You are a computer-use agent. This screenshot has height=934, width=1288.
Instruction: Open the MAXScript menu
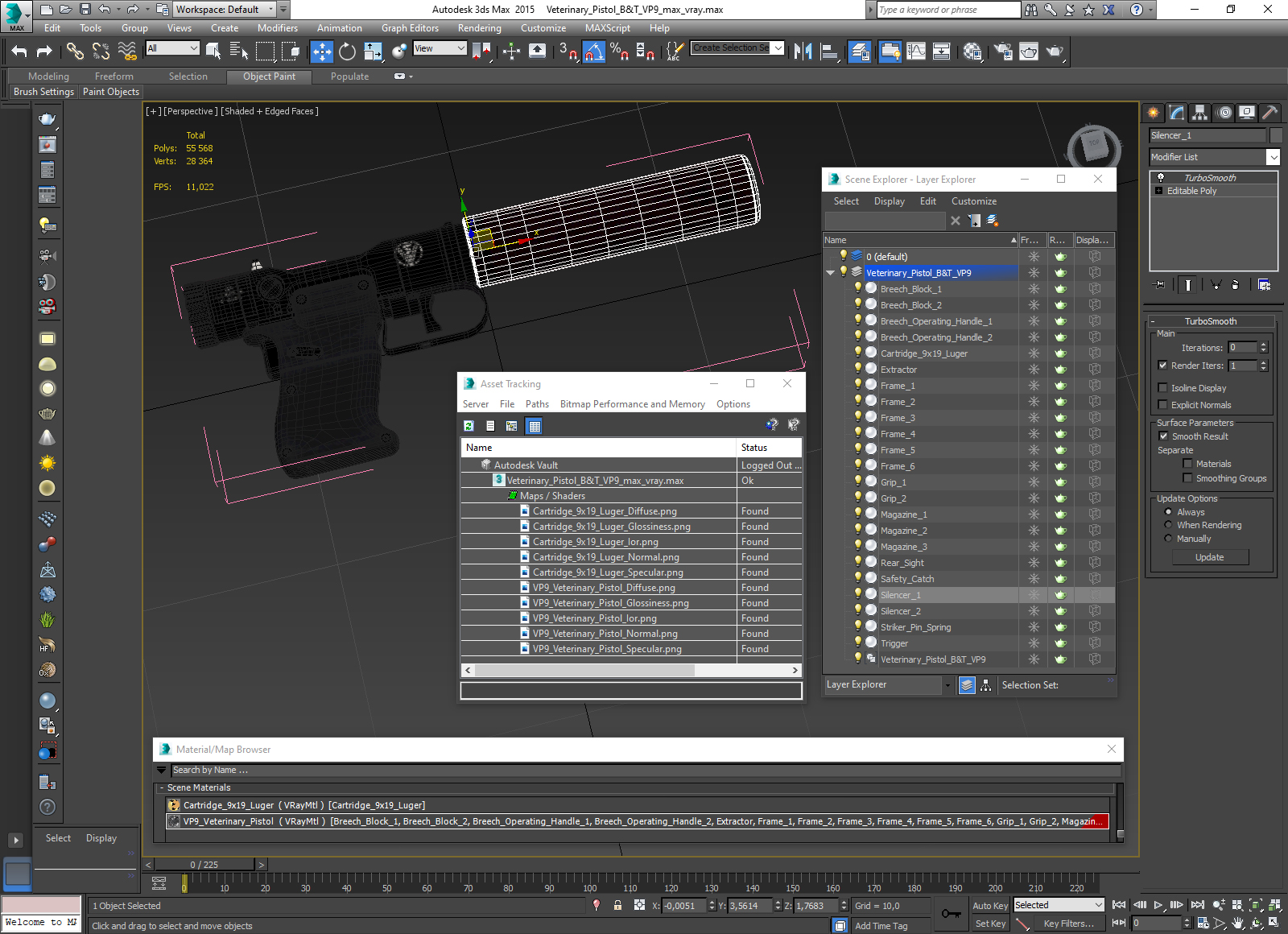coord(607,28)
